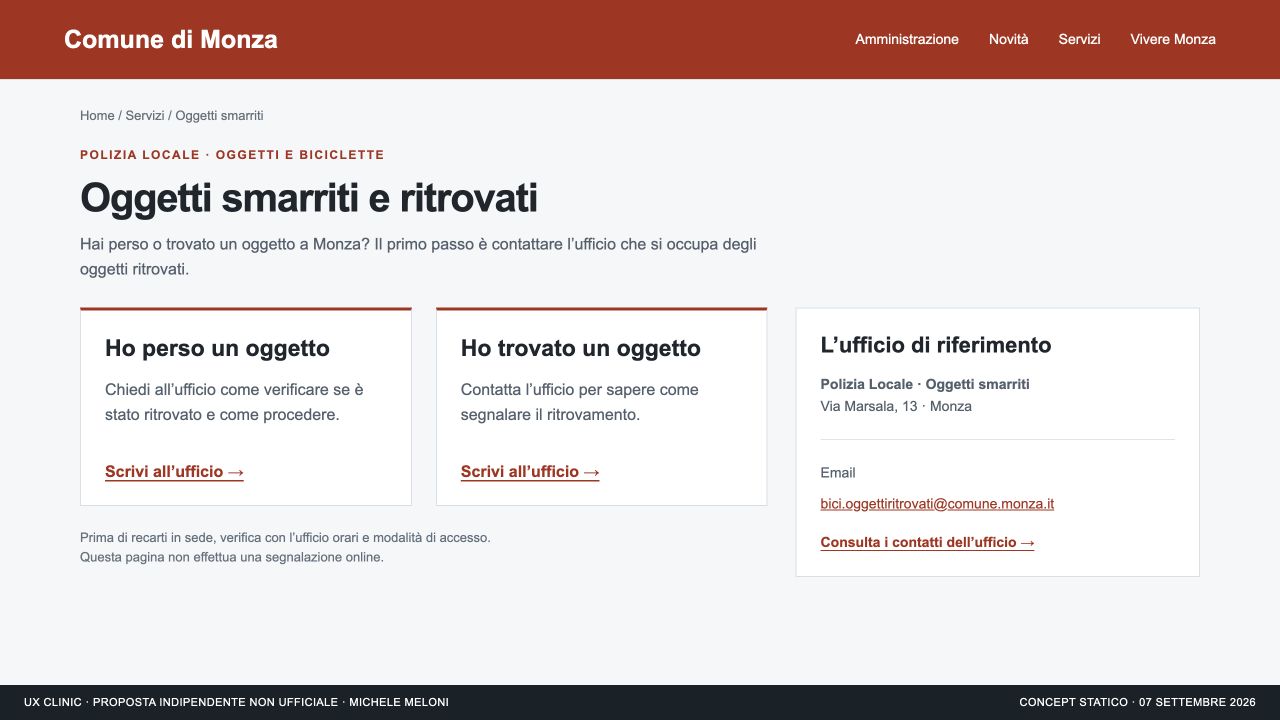Click the Servizi breadcrumb link

[145, 116]
